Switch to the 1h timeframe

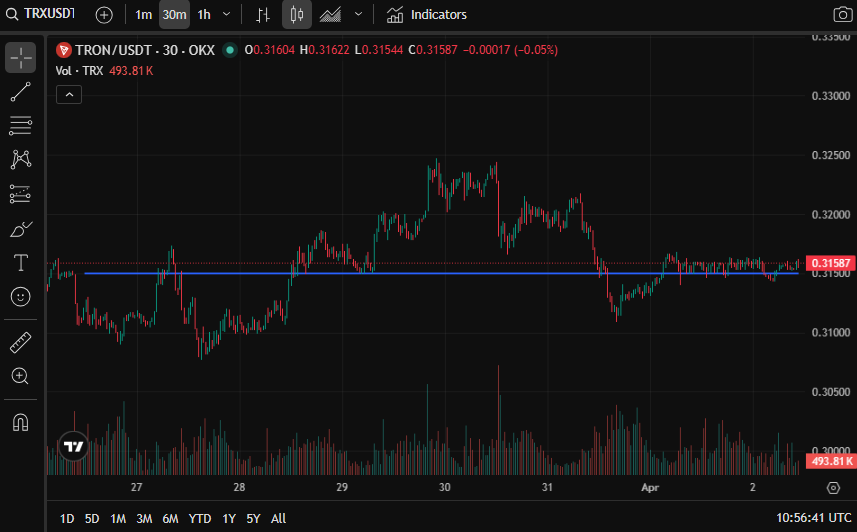[x=204, y=15]
